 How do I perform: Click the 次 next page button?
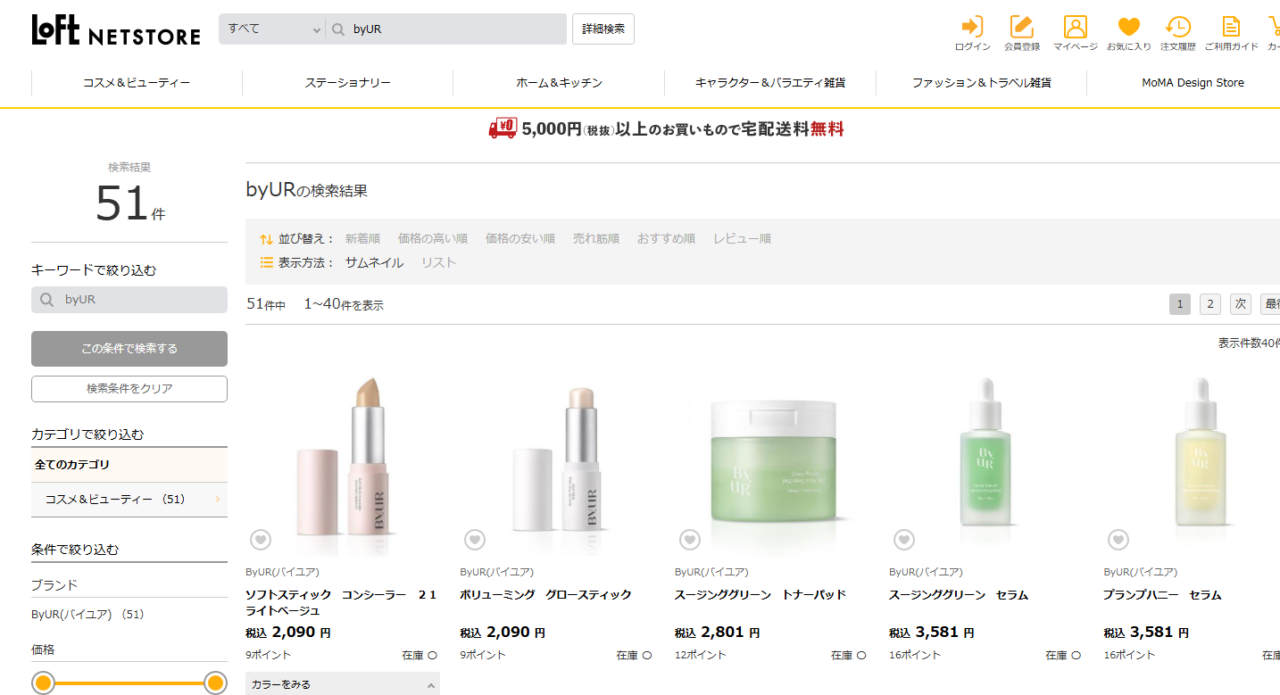pyautogui.click(x=1240, y=304)
